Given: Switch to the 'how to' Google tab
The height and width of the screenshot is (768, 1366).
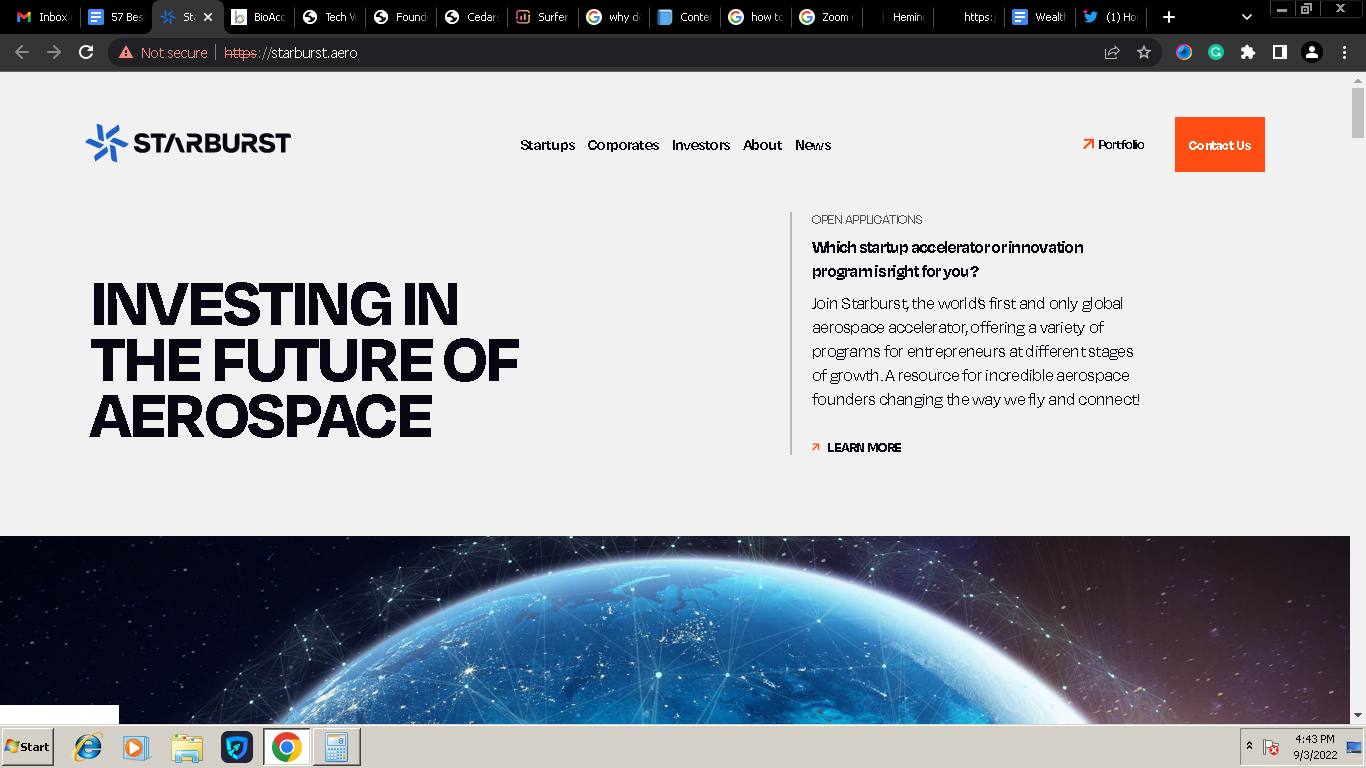Looking at the screenshot, I should coord(756,17).
